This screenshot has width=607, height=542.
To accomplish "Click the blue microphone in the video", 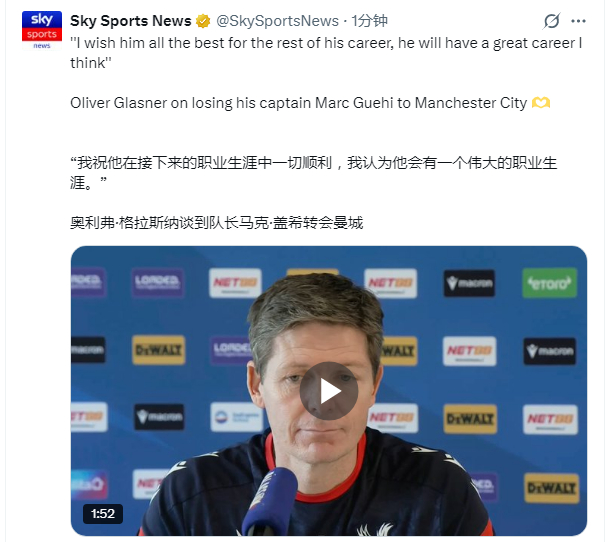I will pos(270,501).
